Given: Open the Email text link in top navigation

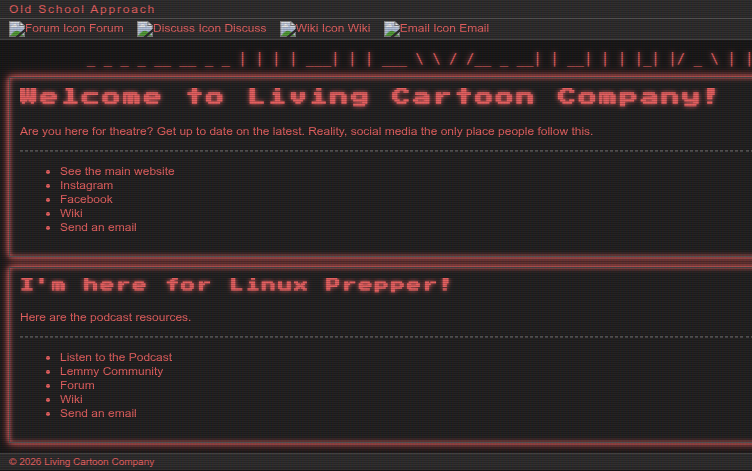Looking at the screenshot, I should (x=474, y=28).
